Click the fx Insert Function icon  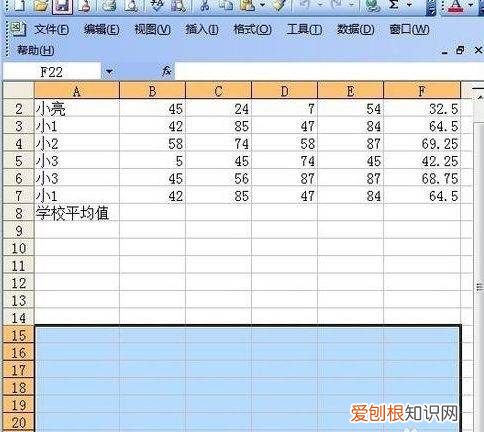pyautogui.click(x=166, y=71)
